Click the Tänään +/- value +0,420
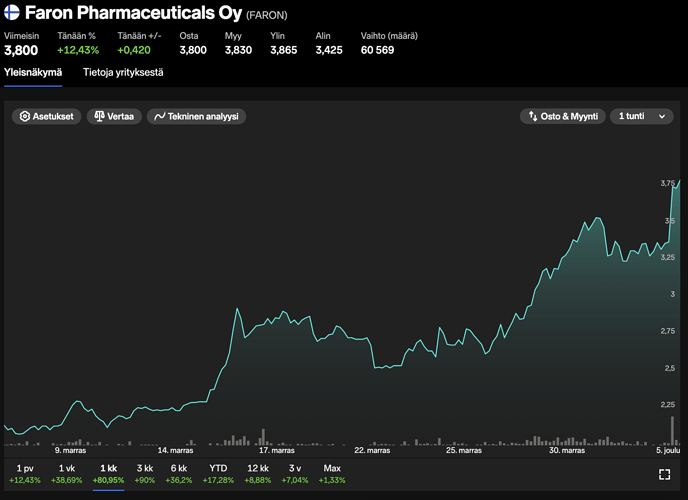Image resolution: width=688 pixels, height=500 pixels. (134, 50)
